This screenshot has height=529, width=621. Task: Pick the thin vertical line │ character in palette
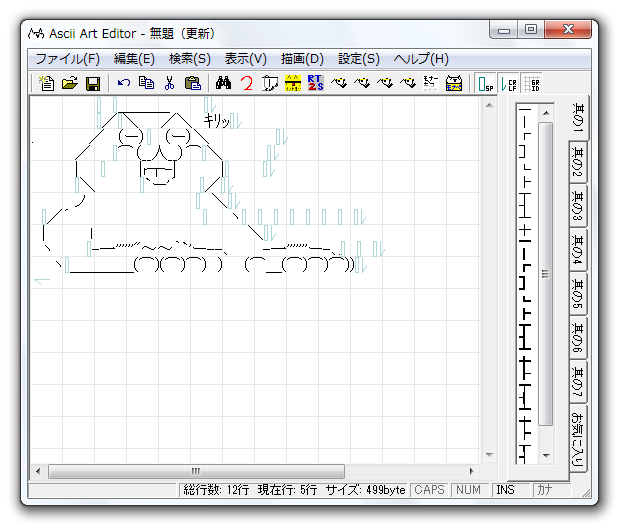coord(525,122)
